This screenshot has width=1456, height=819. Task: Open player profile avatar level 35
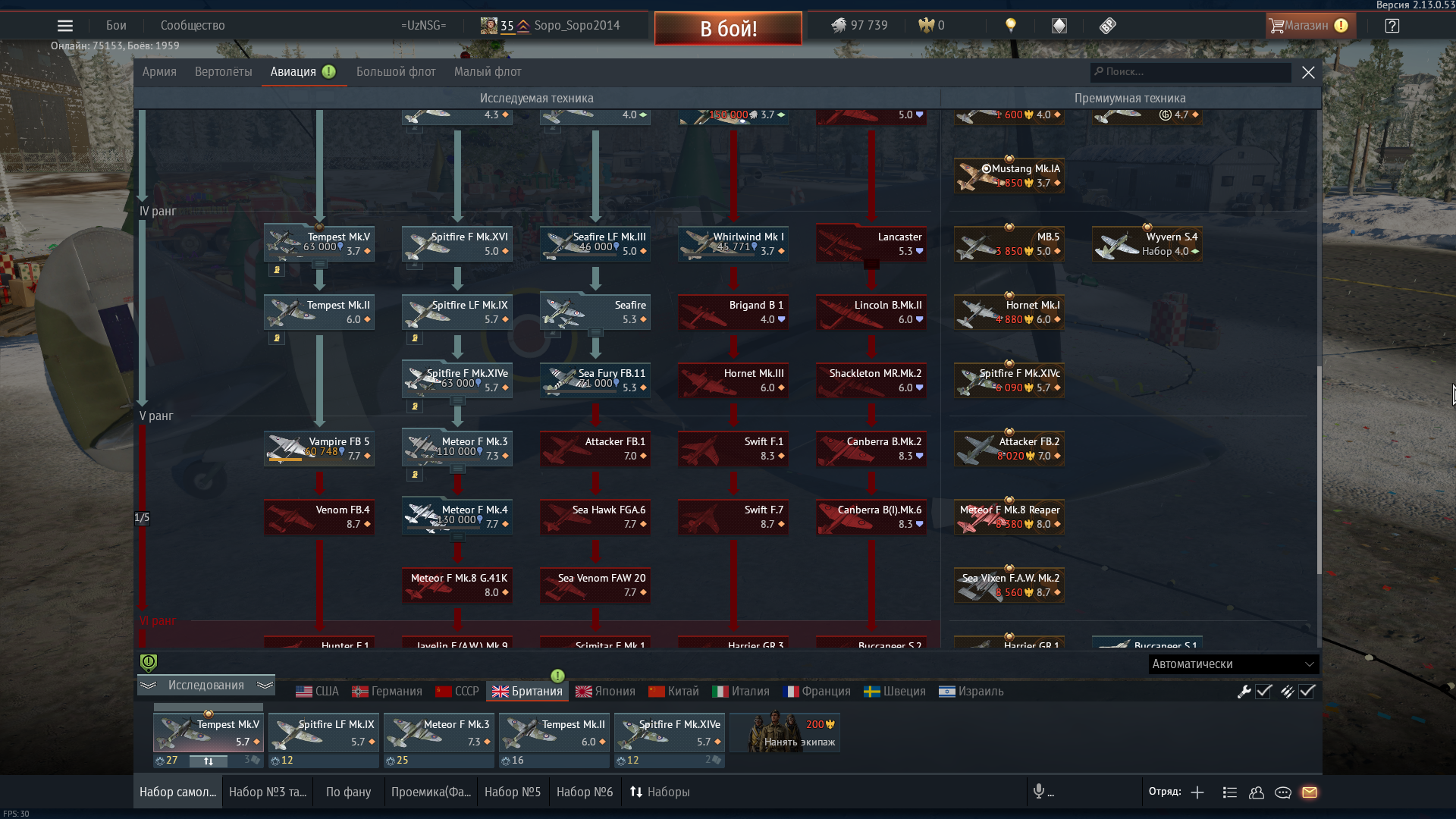tap(489, 26)
